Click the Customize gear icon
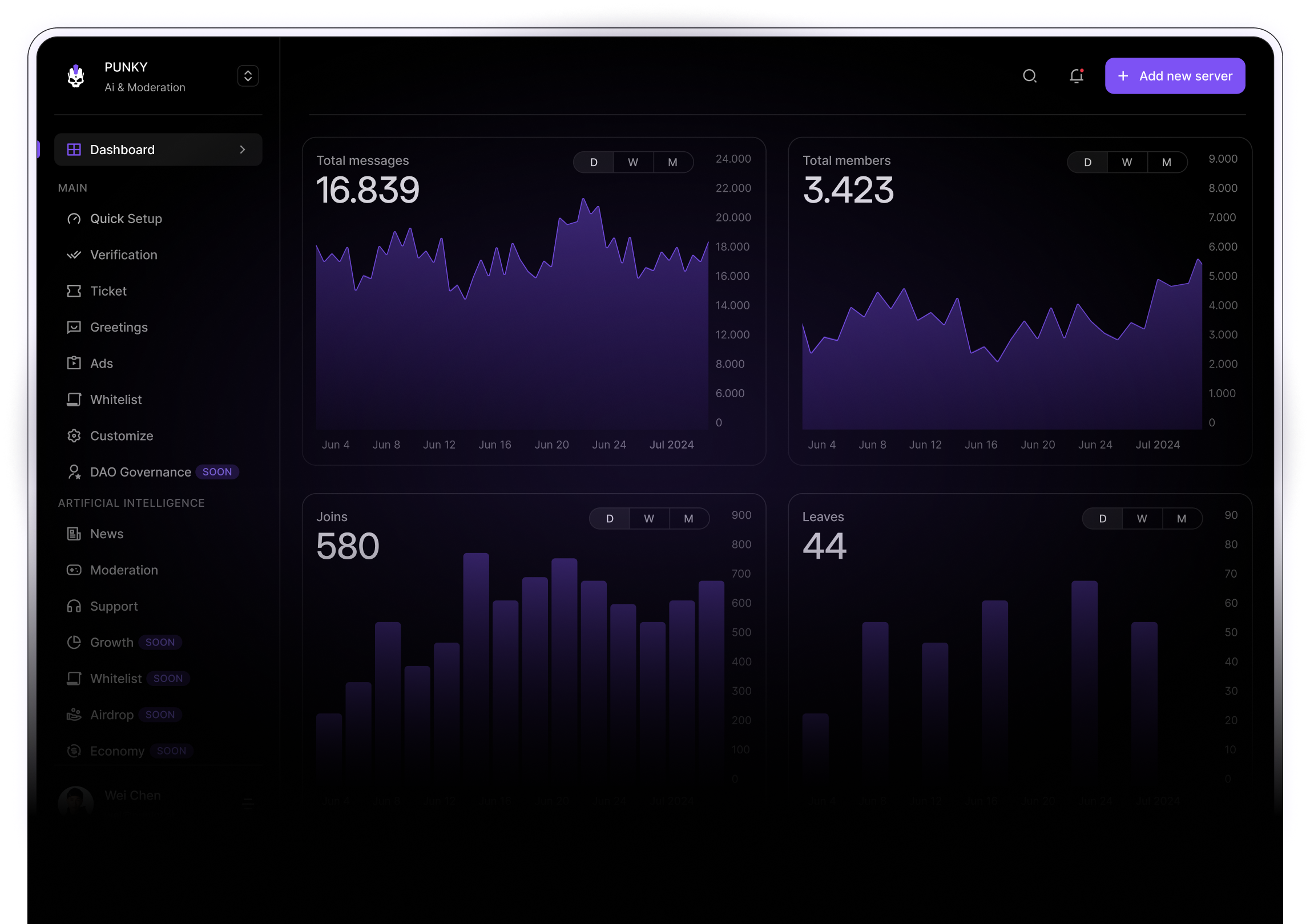The height and width of the screenshot is (924, 1310). click(x=74, y=436)
